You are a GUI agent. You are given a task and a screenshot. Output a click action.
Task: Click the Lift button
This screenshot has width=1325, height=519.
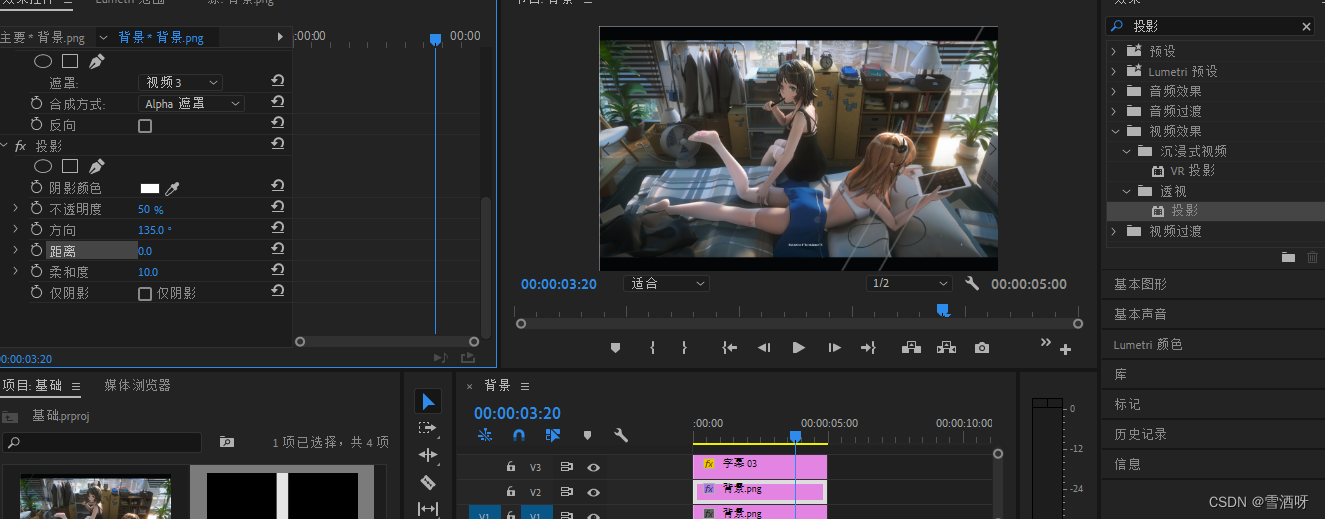911,348
